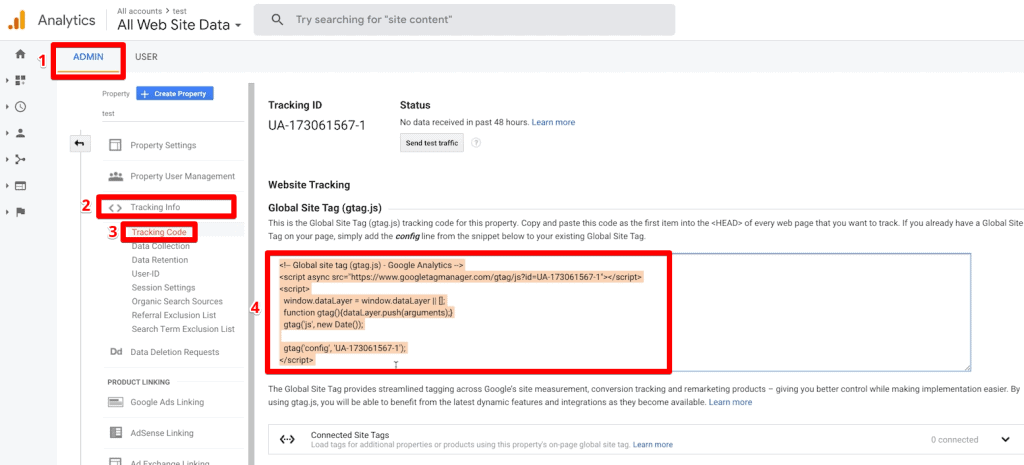Open Tracking Code in the Tracking Info submenu

pyautogui.click(x=159, y=232)
